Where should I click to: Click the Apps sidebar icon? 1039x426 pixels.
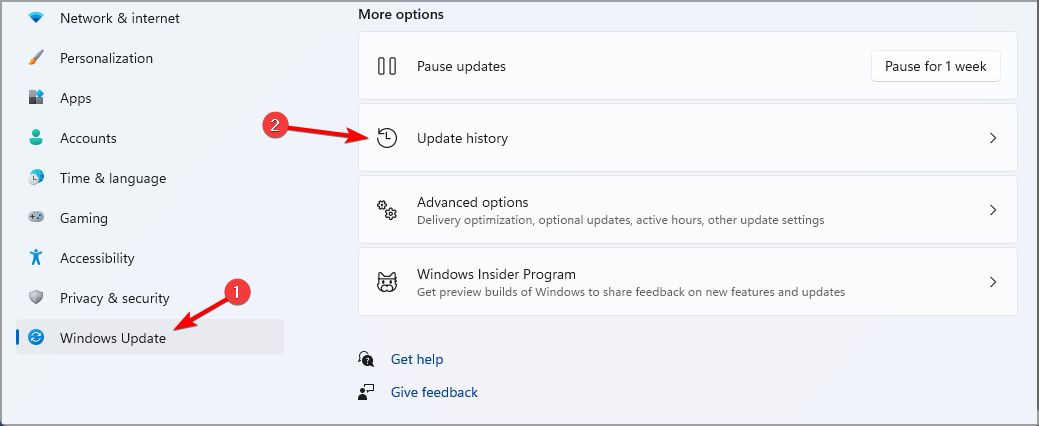[36, 98]
